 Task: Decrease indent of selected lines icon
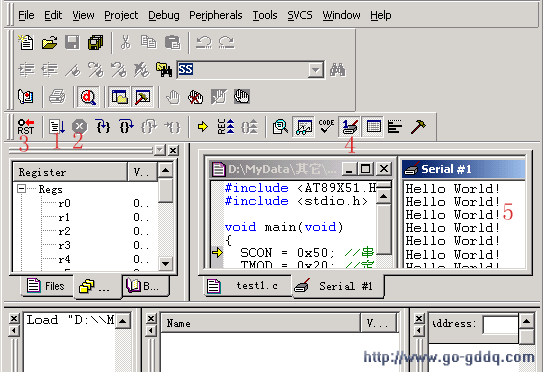tap(50, 70)
